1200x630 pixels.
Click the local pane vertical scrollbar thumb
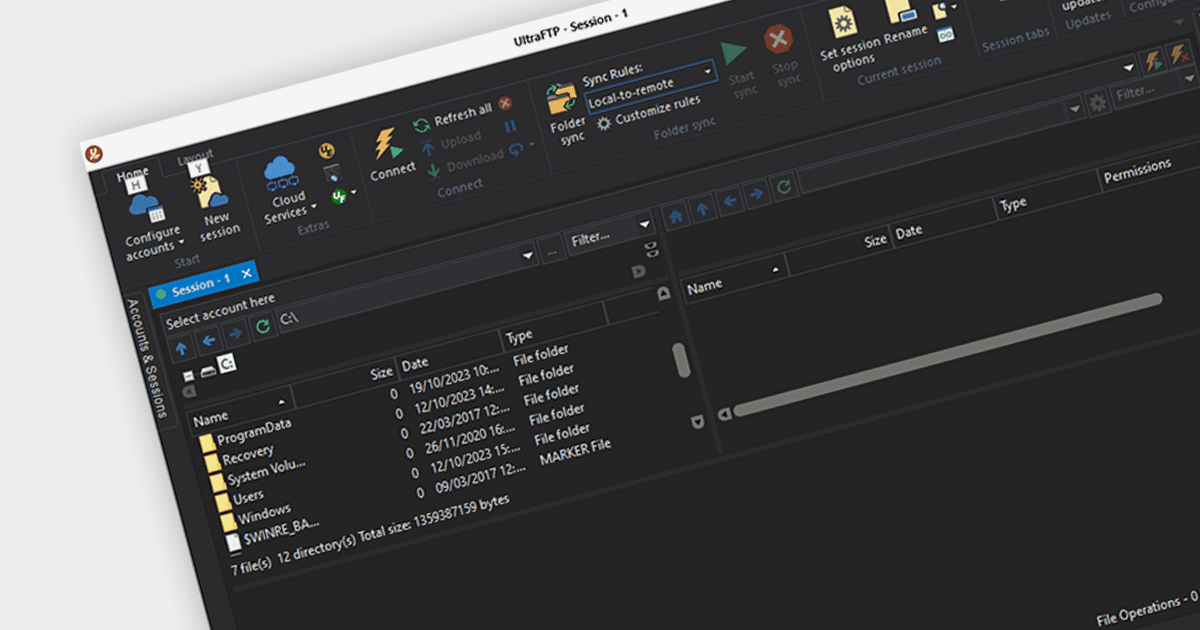[x=681, y=361]
